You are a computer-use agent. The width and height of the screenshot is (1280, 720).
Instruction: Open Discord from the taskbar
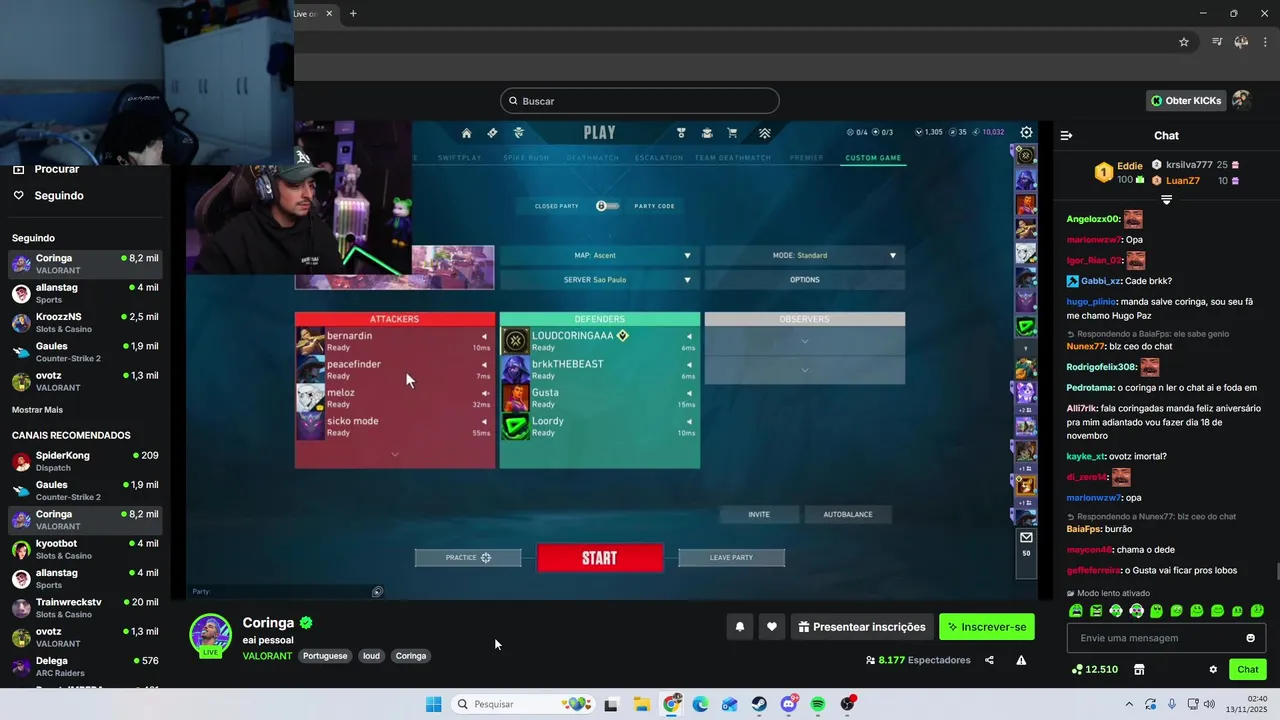point(789,704)
